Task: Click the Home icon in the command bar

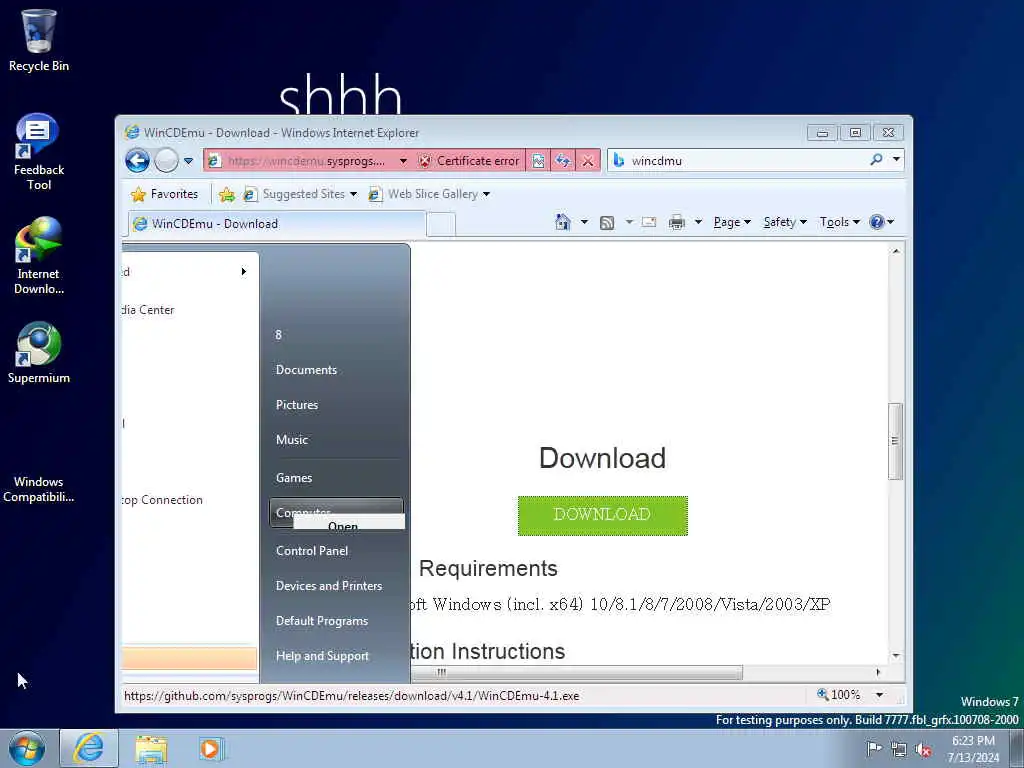Action: pos(563,222)
